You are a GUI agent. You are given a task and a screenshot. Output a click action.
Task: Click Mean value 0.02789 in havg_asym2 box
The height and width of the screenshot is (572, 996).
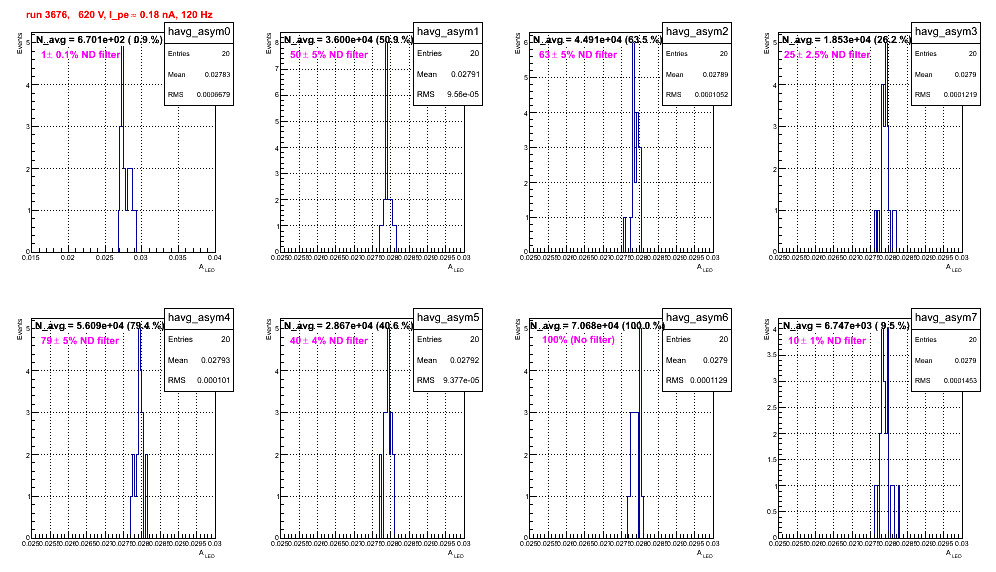click(x=715, y=74)
